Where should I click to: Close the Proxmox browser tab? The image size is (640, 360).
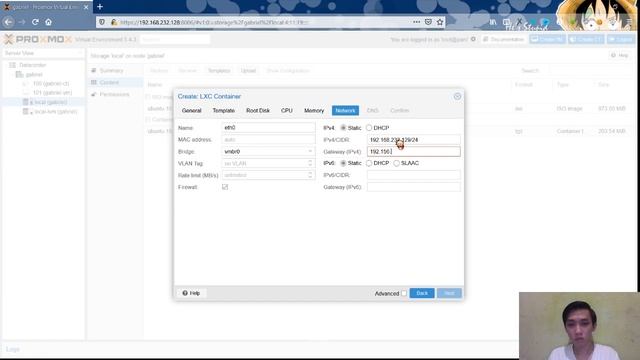point(86,7)
